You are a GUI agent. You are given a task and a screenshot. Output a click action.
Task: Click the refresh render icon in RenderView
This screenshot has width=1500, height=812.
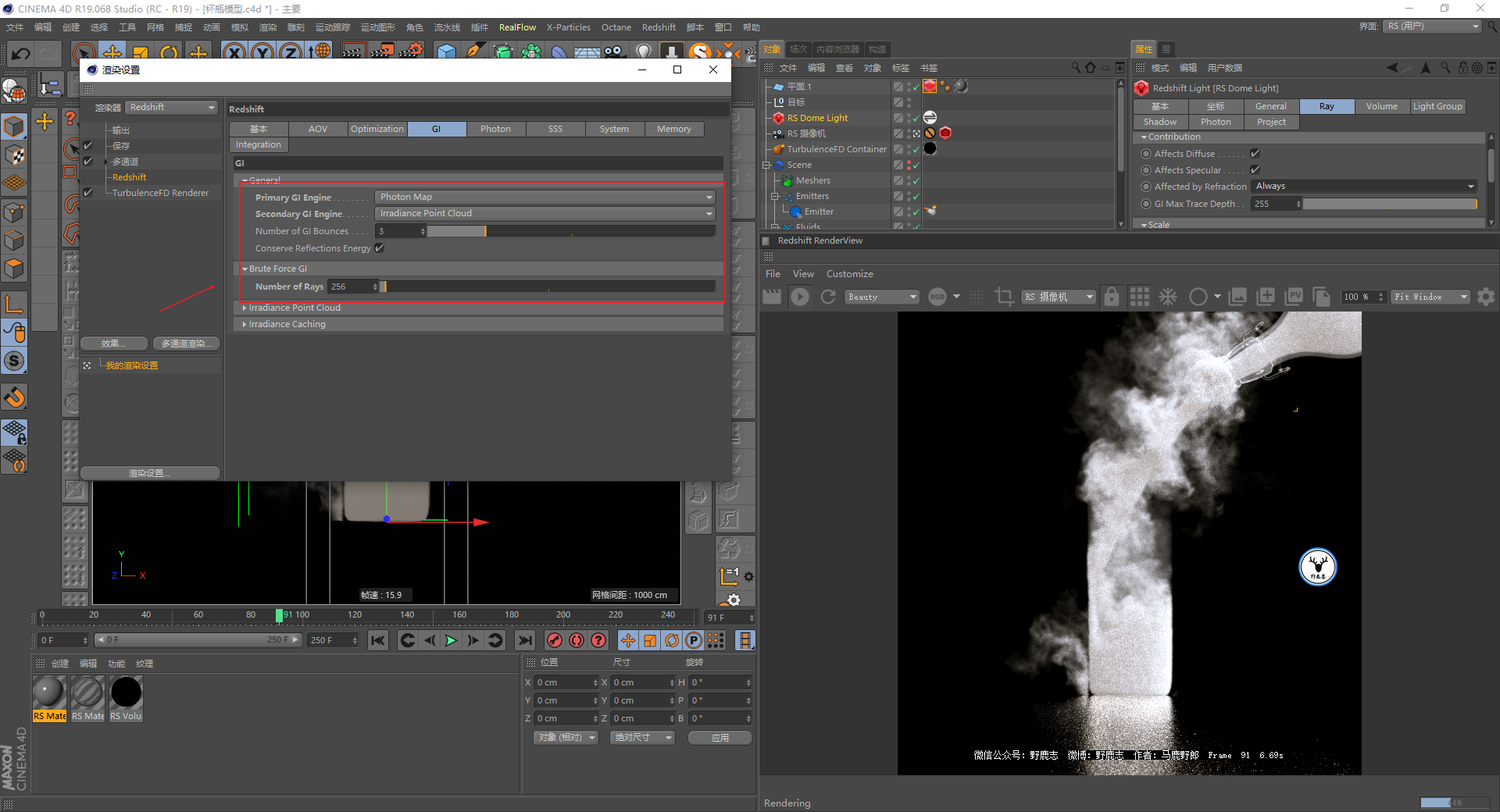pos(828,297)
